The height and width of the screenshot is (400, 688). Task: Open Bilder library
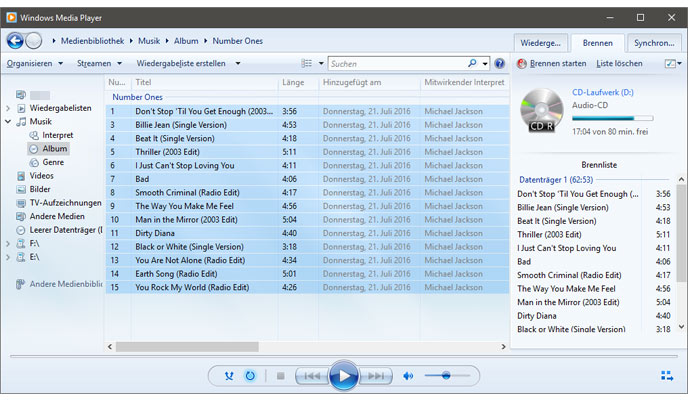(x=39, y=189)
